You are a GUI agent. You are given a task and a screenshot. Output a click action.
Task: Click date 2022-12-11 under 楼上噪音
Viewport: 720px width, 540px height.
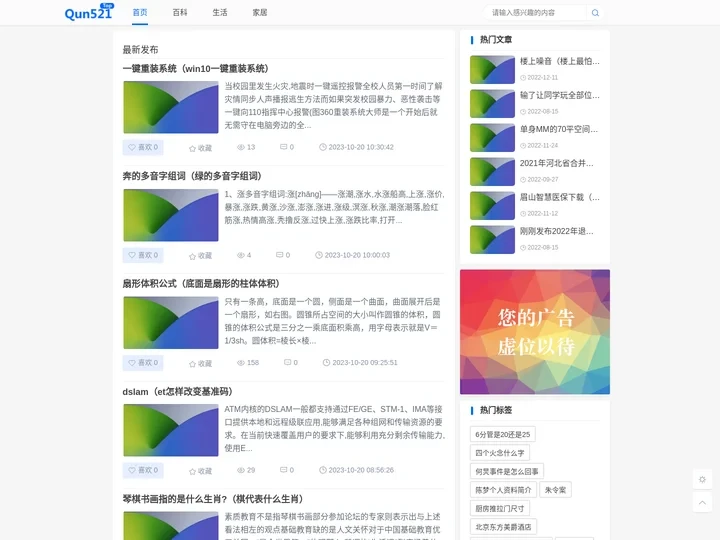[539, 78]
